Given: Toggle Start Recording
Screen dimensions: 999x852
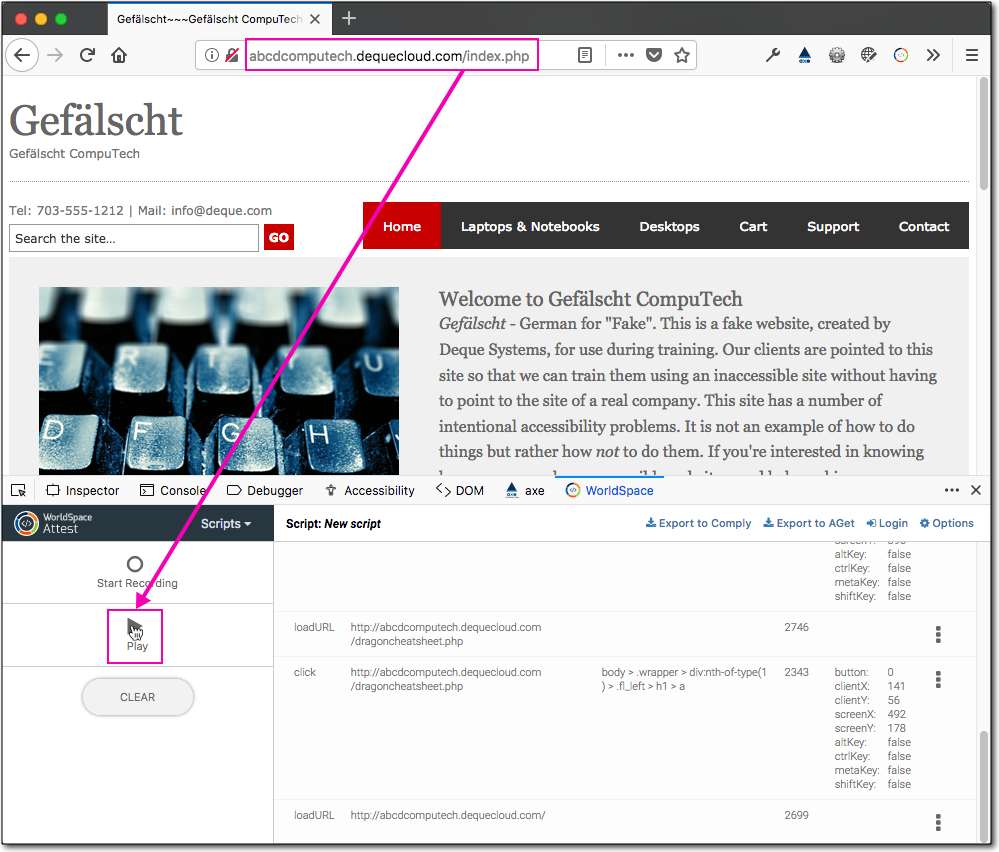Looking at the screenshot, I should [136, 572].
